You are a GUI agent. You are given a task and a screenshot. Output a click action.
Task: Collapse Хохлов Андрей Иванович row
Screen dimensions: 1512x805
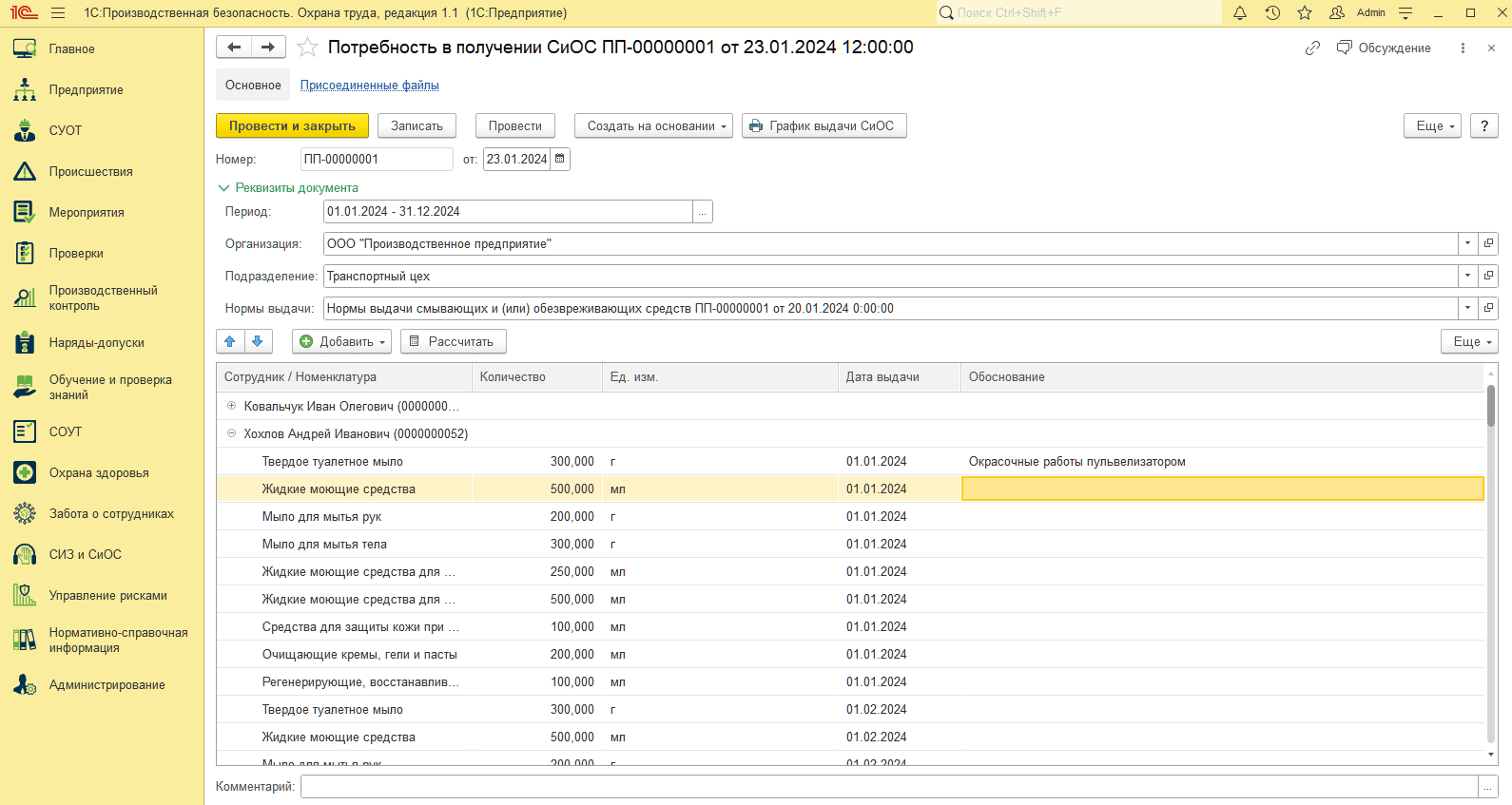pos(231,433)
